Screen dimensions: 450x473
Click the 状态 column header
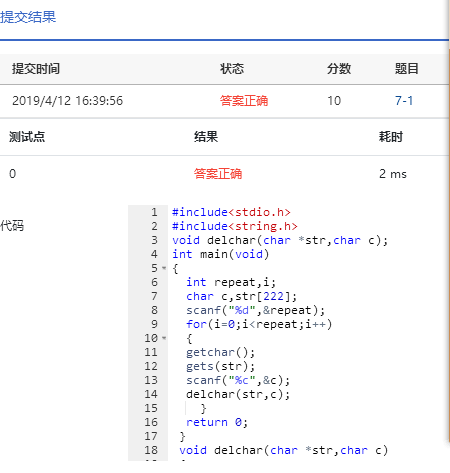pos(232,69)
